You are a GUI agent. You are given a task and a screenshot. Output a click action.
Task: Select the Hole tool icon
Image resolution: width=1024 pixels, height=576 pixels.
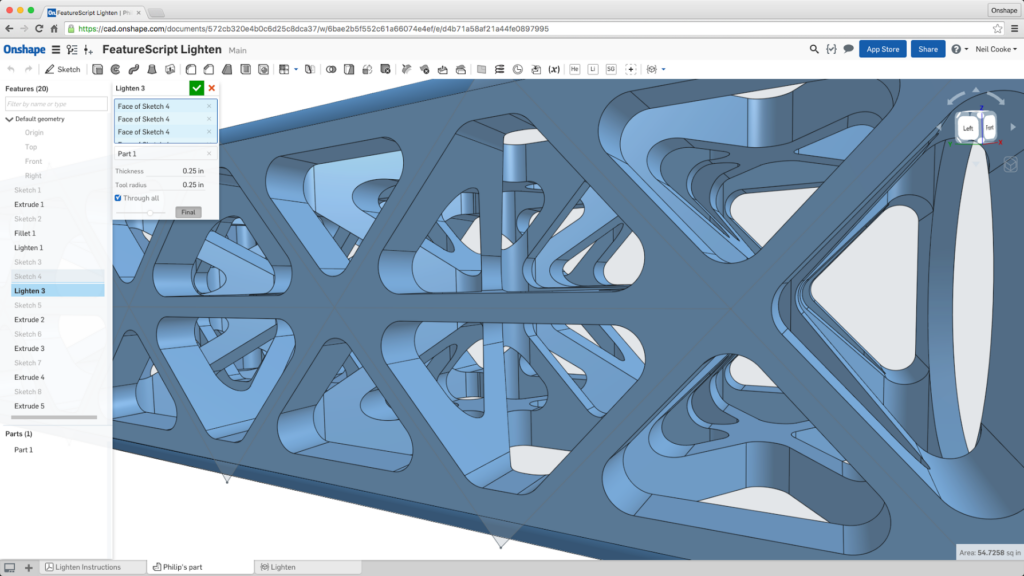263,69
